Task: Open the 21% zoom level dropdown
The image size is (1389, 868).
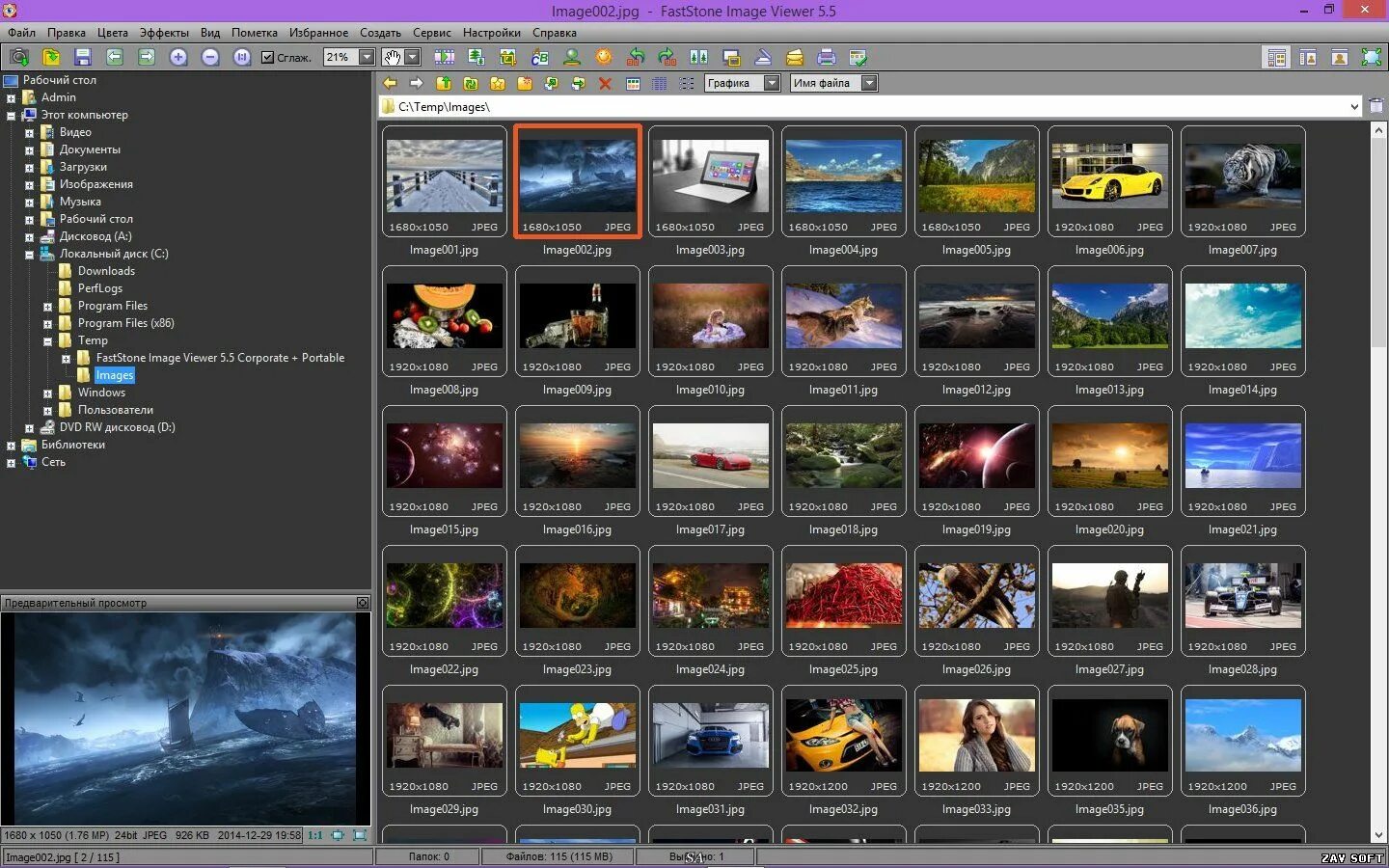Action: tap(367, 58)
